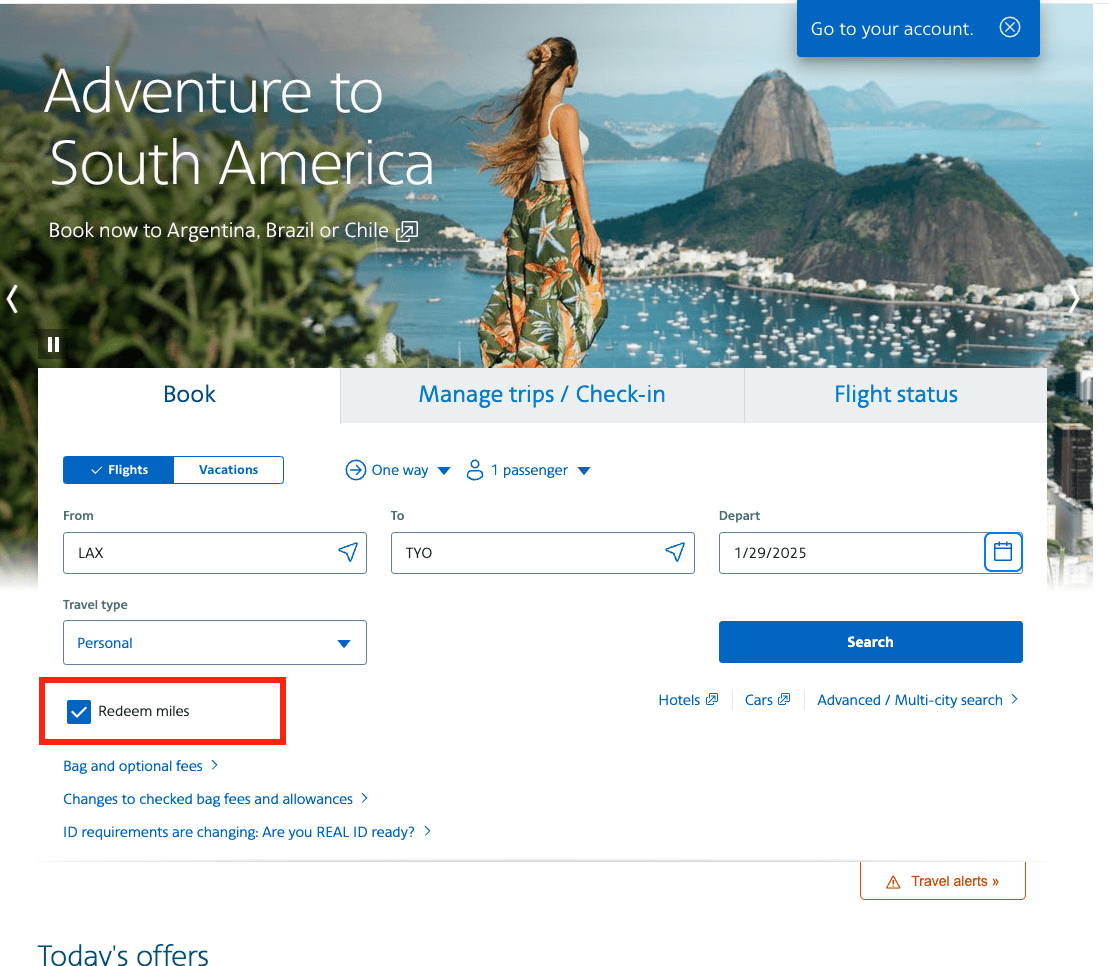Go to previous carousel slide
The height and width of the screenshot is (966, 1109).
[12, 299]
